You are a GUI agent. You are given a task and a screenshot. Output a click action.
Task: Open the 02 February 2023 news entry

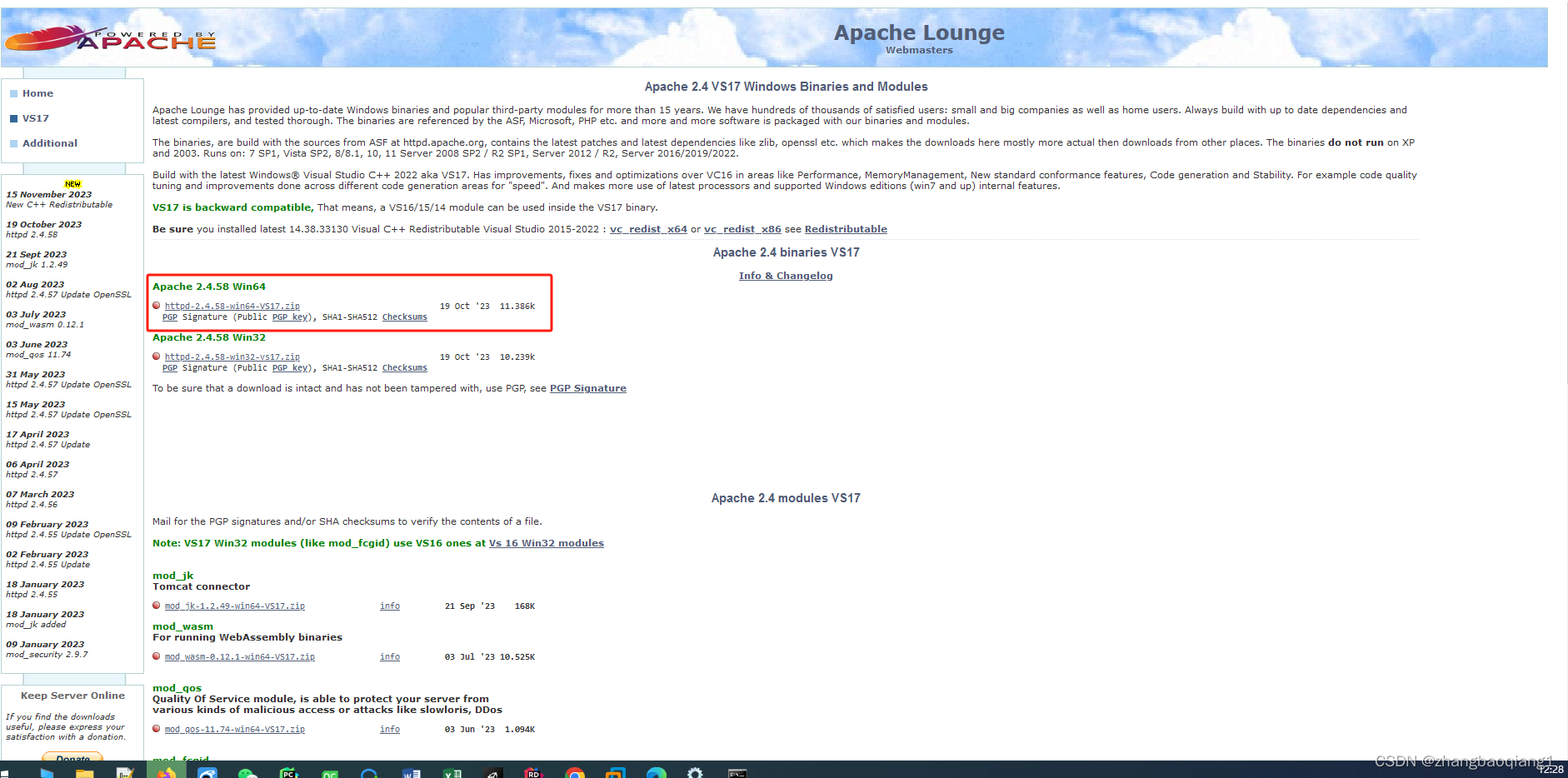[x=48, y=559]
